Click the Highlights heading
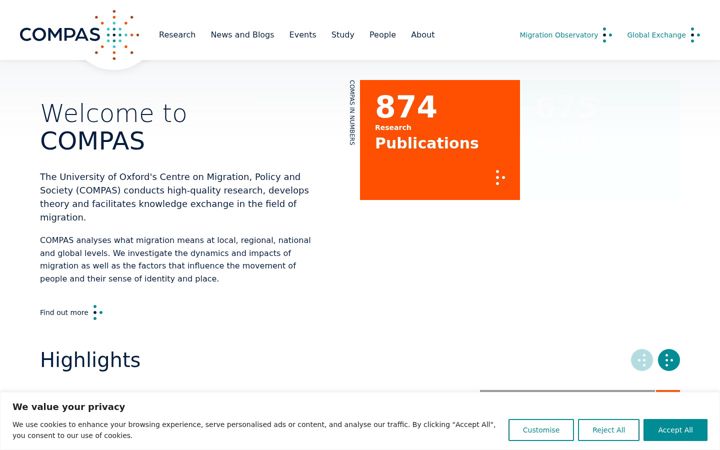Image resolution: width=720 pixels, height=450 pixels. (90, 360)
